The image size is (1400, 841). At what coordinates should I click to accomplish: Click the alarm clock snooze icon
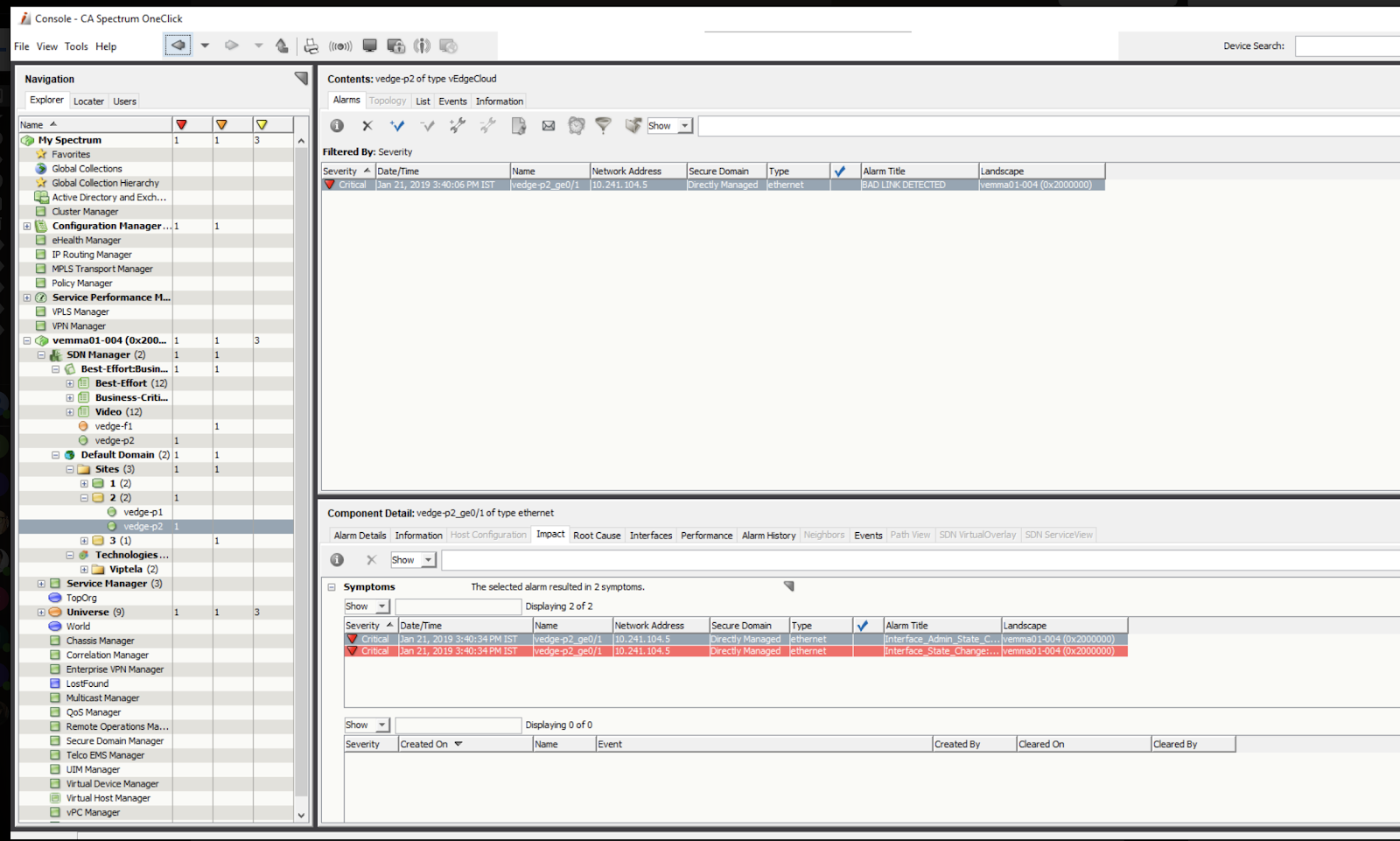click(x=577, y=126)
